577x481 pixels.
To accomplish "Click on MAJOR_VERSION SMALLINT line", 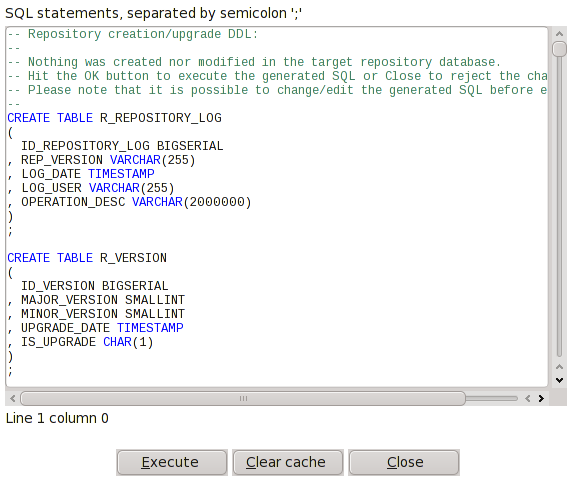I will tap(96, 300).
